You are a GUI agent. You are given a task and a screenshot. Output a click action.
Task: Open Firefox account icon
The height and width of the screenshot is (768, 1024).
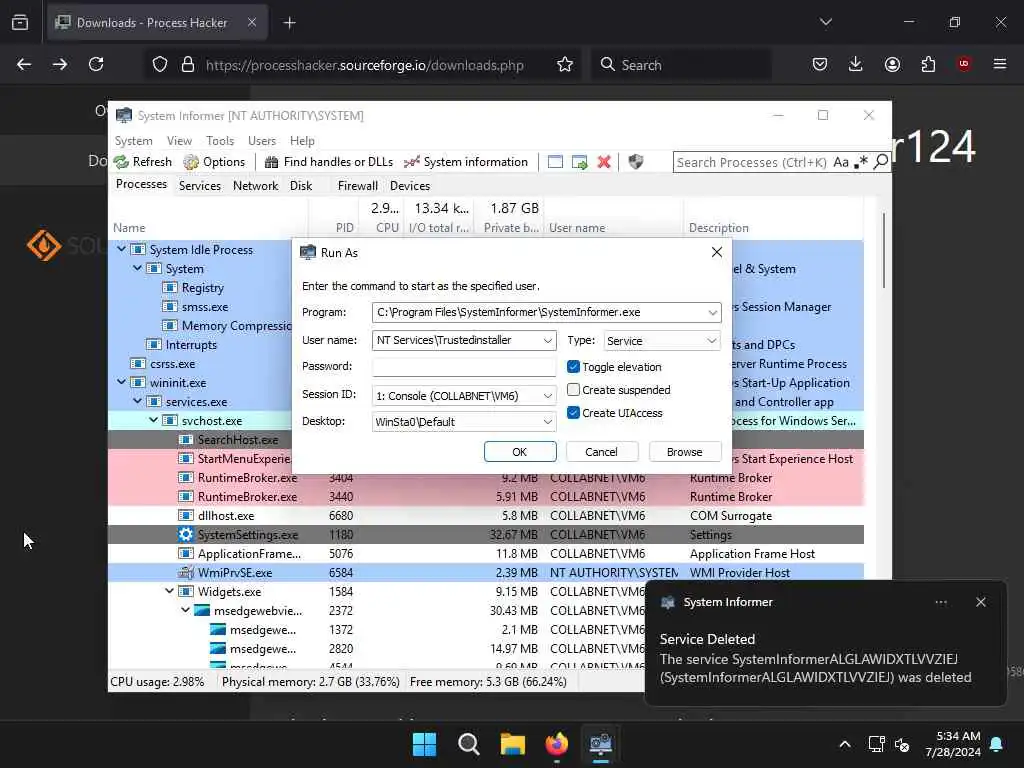tap(892, 64)
